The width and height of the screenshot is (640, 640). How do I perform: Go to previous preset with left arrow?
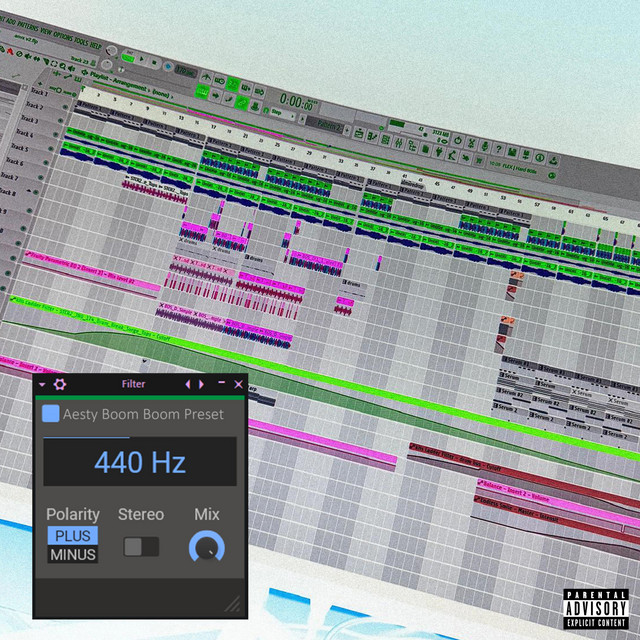187,384
